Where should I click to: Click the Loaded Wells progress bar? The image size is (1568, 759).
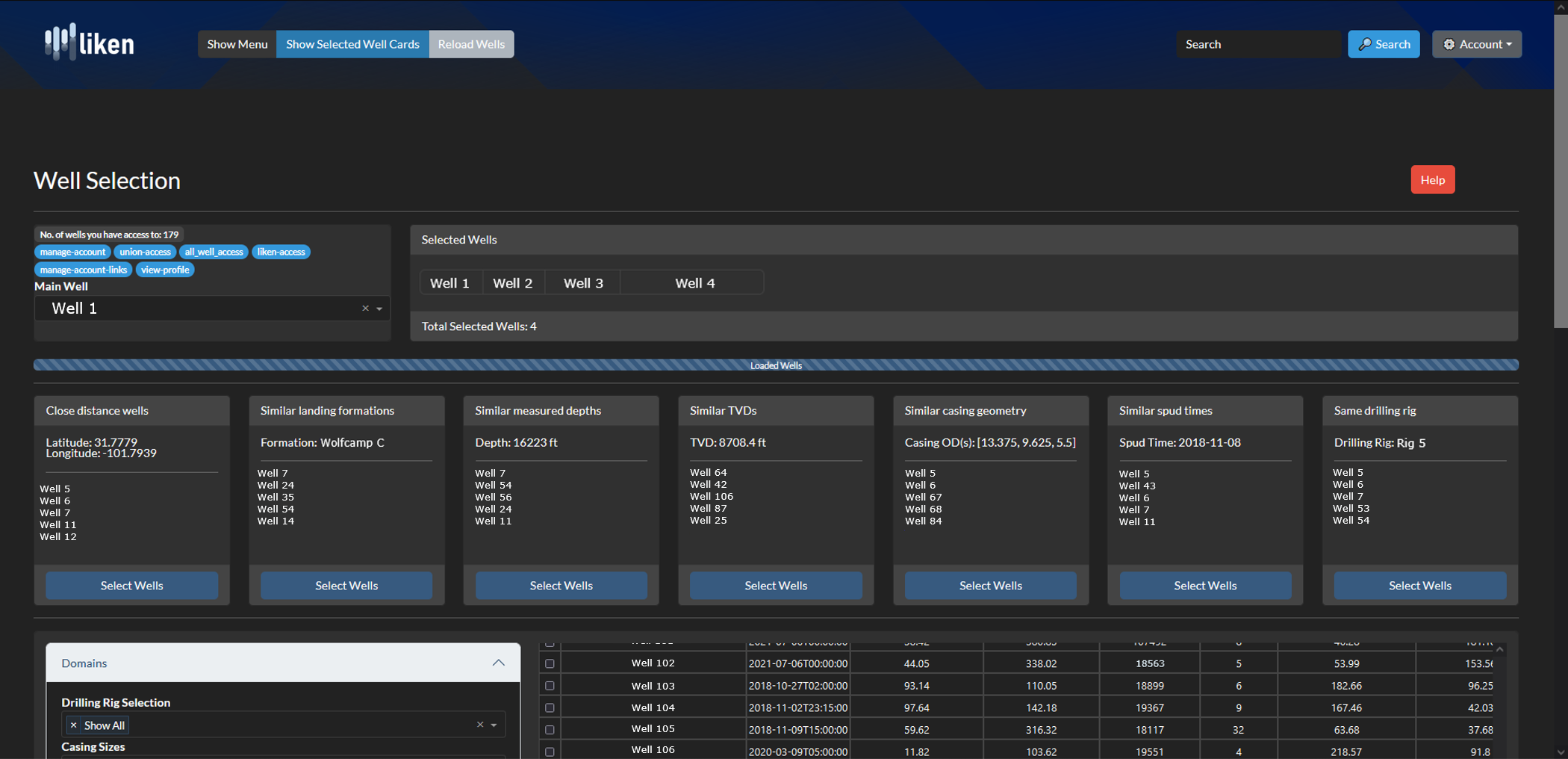click(776, 365)
